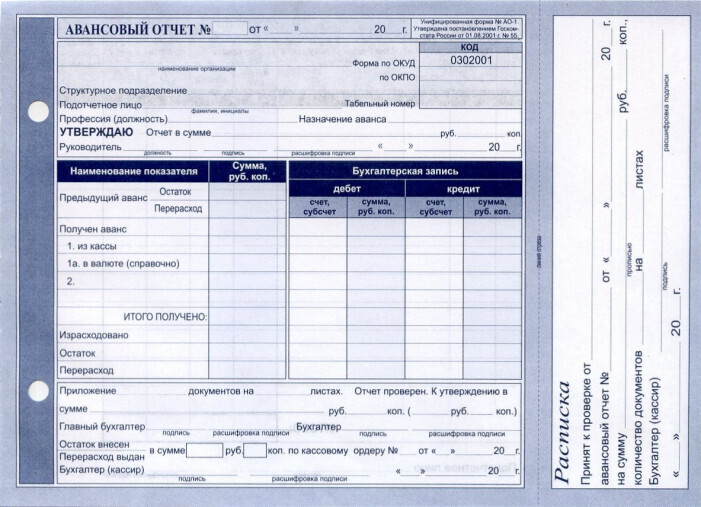Screen dimensions: 701x507
Task: Click the "Наименование показателя" table header
Action: coord(134,171)
